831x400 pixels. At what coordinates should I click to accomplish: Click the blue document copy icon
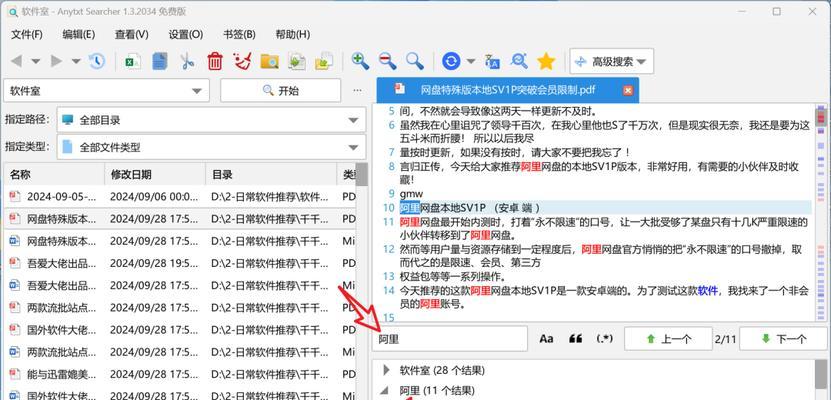click(x=160, y=61)
